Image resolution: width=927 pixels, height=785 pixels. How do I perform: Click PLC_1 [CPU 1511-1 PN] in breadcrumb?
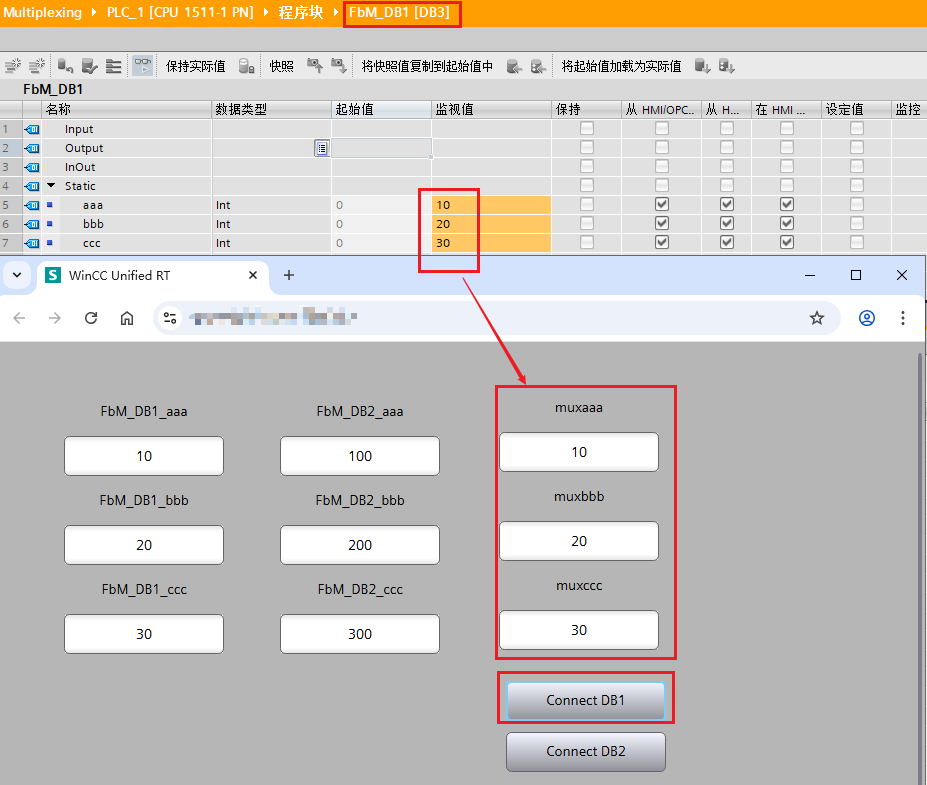coord(180,13)
